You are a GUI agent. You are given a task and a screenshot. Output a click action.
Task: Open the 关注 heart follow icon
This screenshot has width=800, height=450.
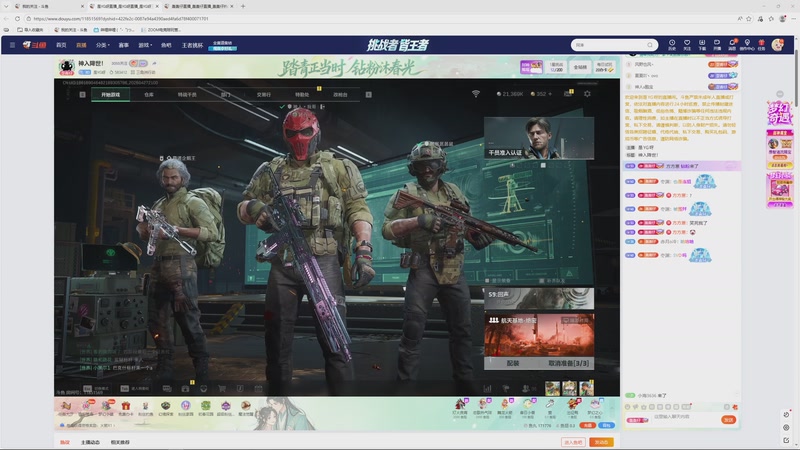pyautogui.click(x=687, y=45)
